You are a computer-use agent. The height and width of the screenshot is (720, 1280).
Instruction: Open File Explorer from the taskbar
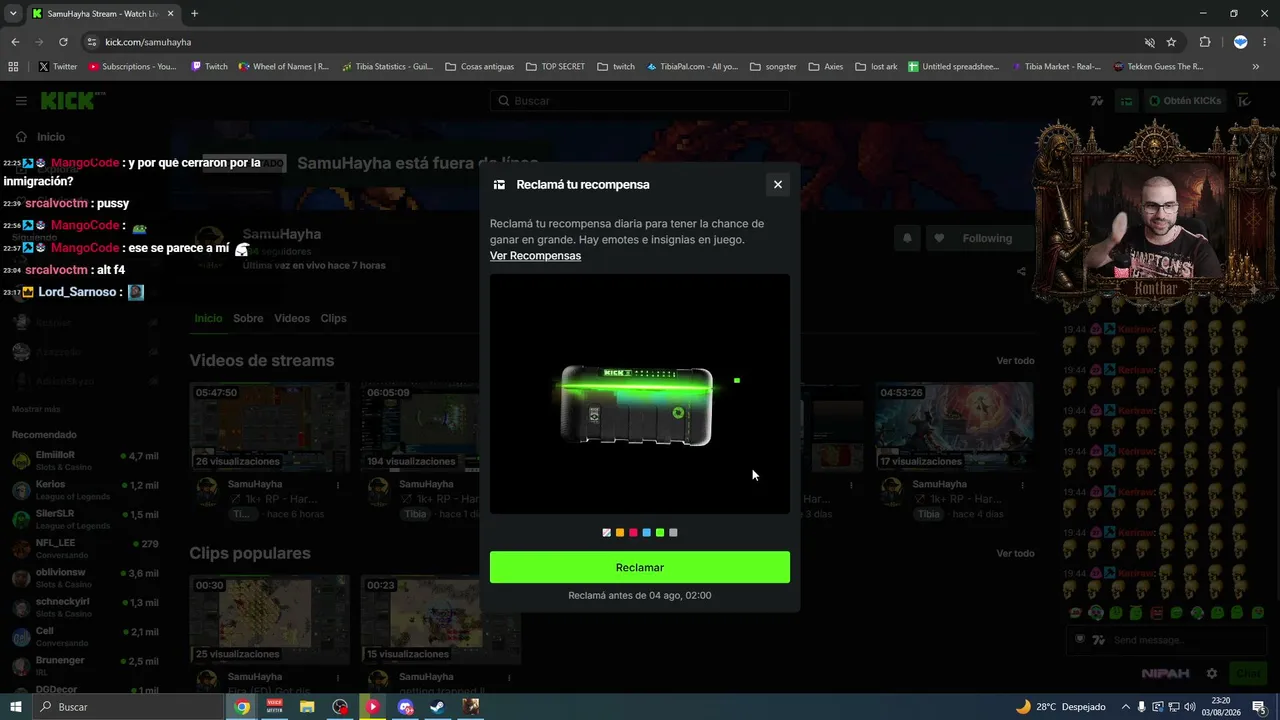point(307,707)
